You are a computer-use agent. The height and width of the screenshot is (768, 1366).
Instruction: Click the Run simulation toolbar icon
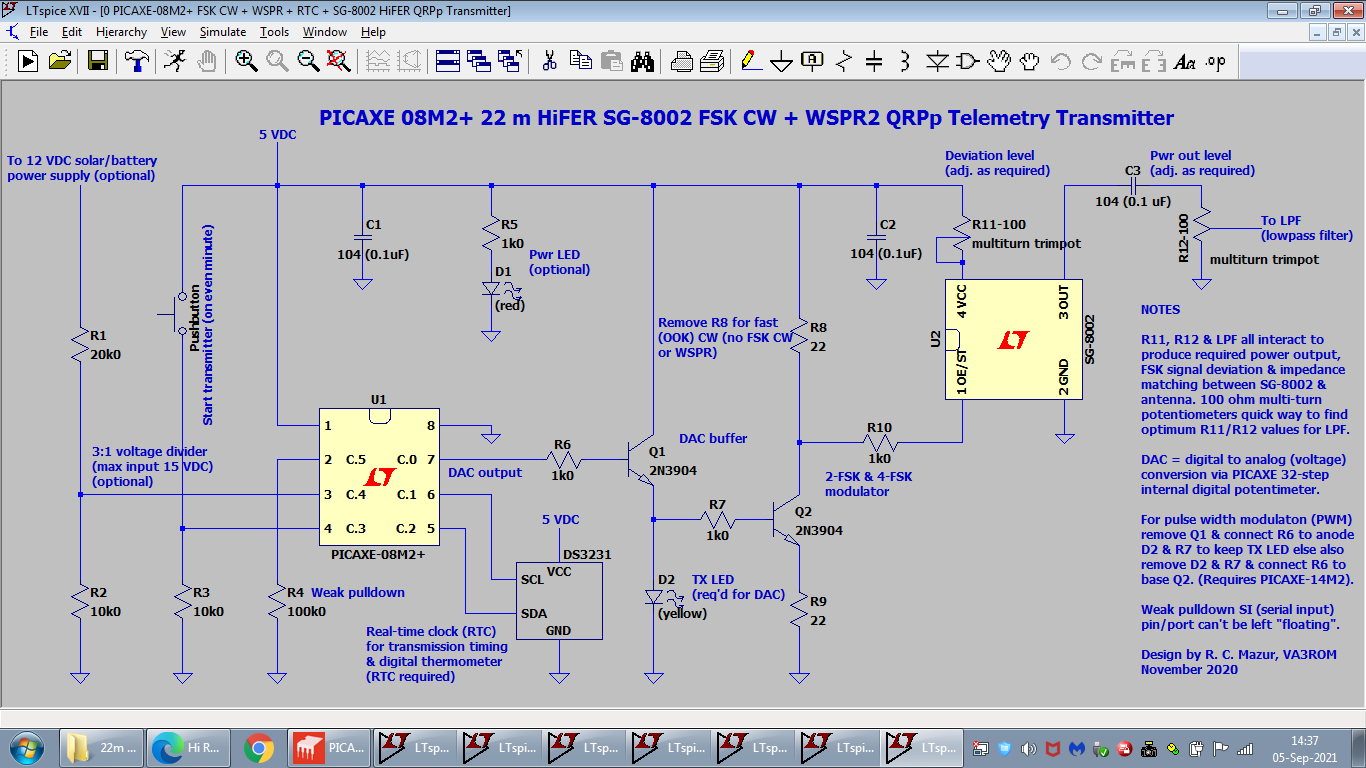tap(27, 62)
